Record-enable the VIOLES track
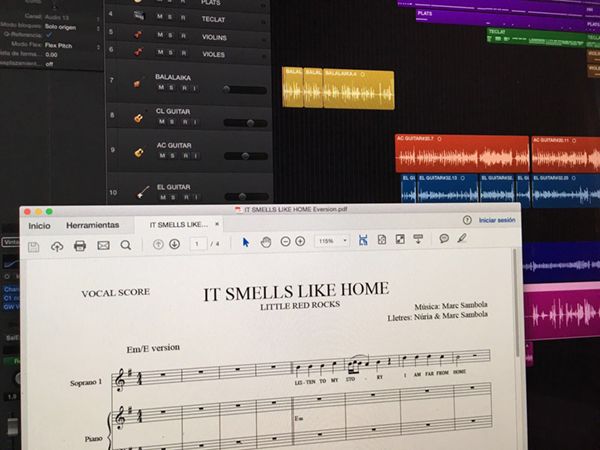Viewport: 600px width, 450px height. [184, 53]
